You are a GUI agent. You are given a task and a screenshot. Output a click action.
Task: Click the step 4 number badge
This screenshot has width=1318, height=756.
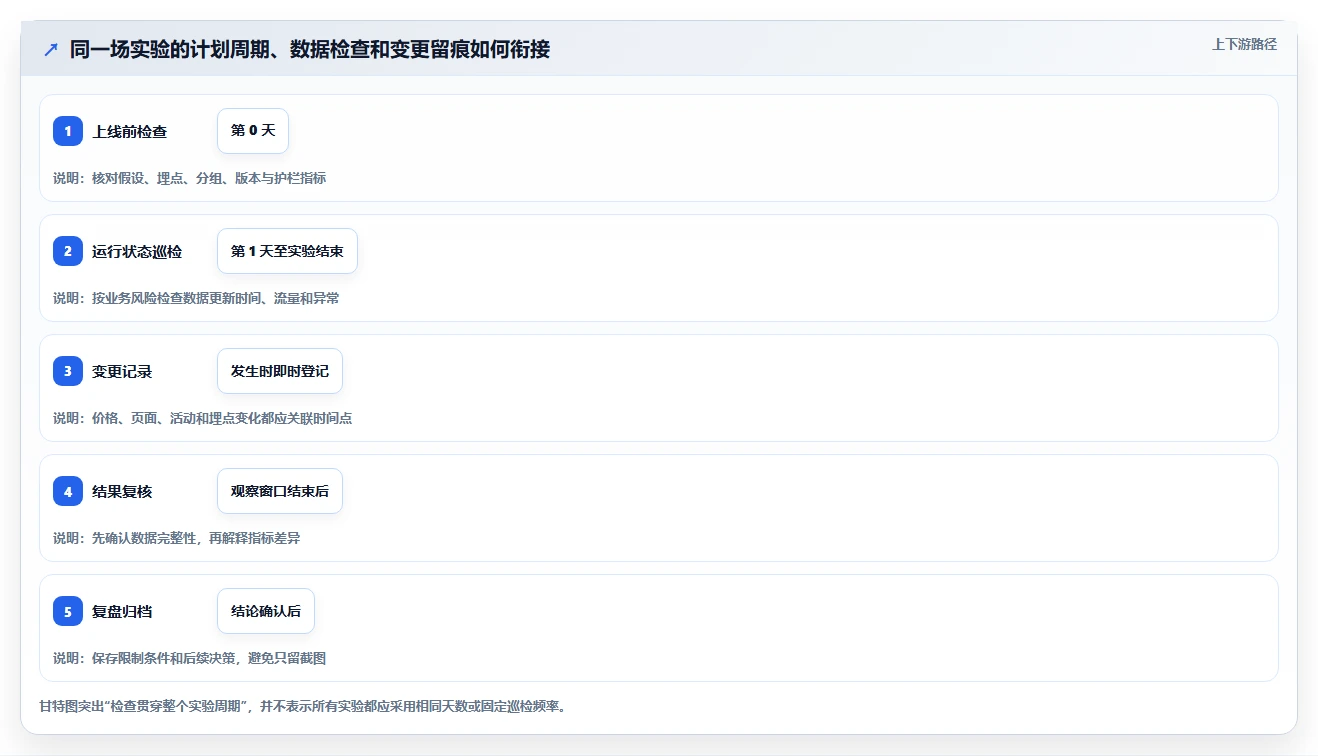point(68,491)
